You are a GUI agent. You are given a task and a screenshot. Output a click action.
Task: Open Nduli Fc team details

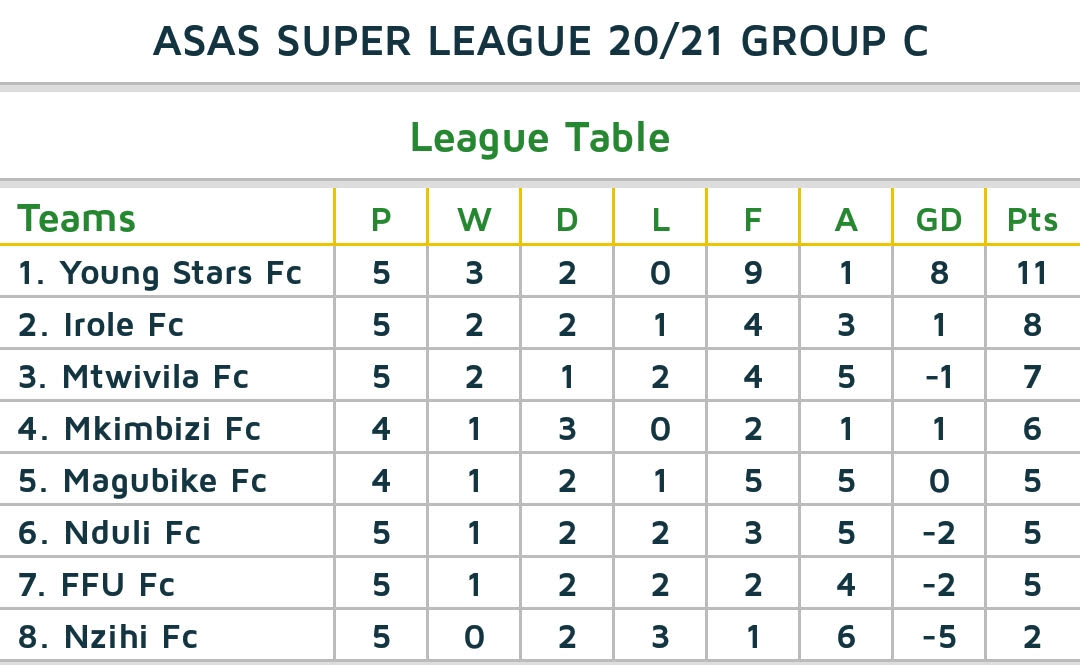[109, 532]
